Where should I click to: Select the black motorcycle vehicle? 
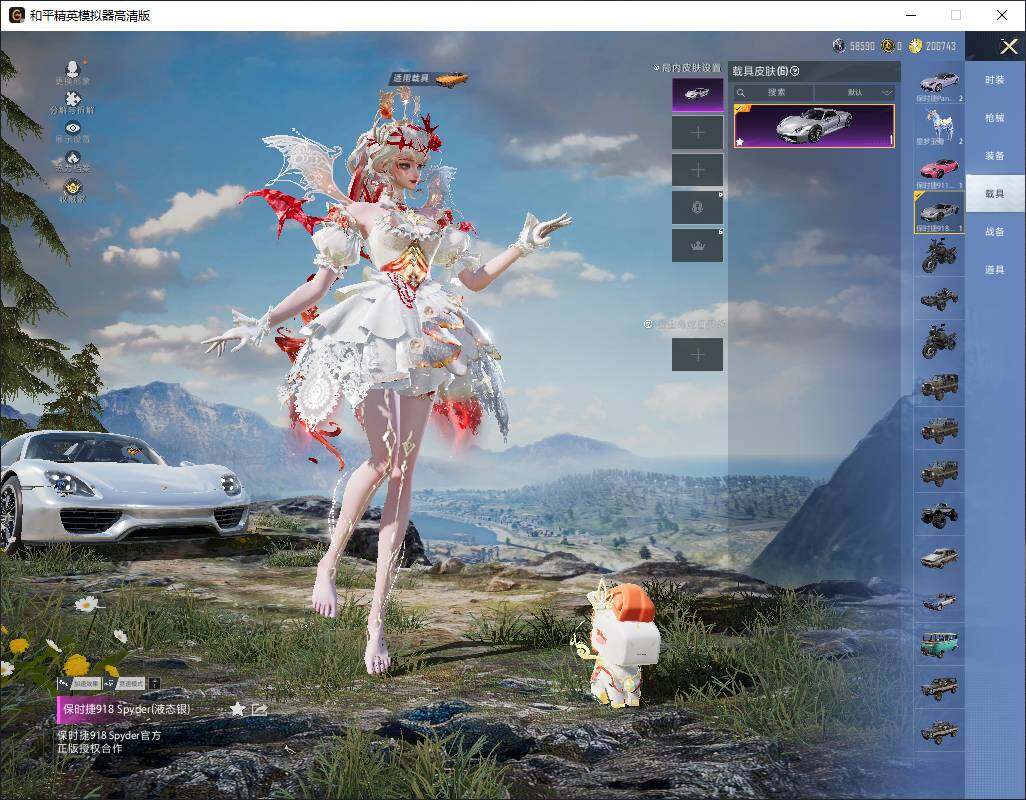click(939, 256)
